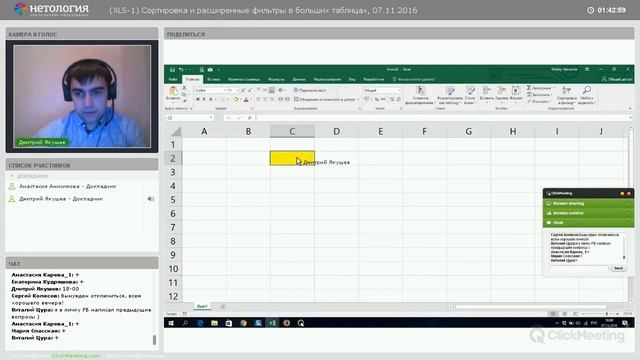The height and width of the screenshot is (360, 640).
Task: Click the Undo arrow in quick access toolbar
Action: tap(181, 70)
